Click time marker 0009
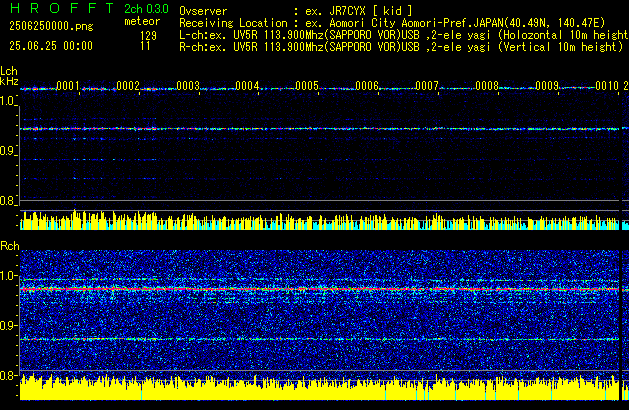Viewport: 629px width, 410px height. (547, 85)
